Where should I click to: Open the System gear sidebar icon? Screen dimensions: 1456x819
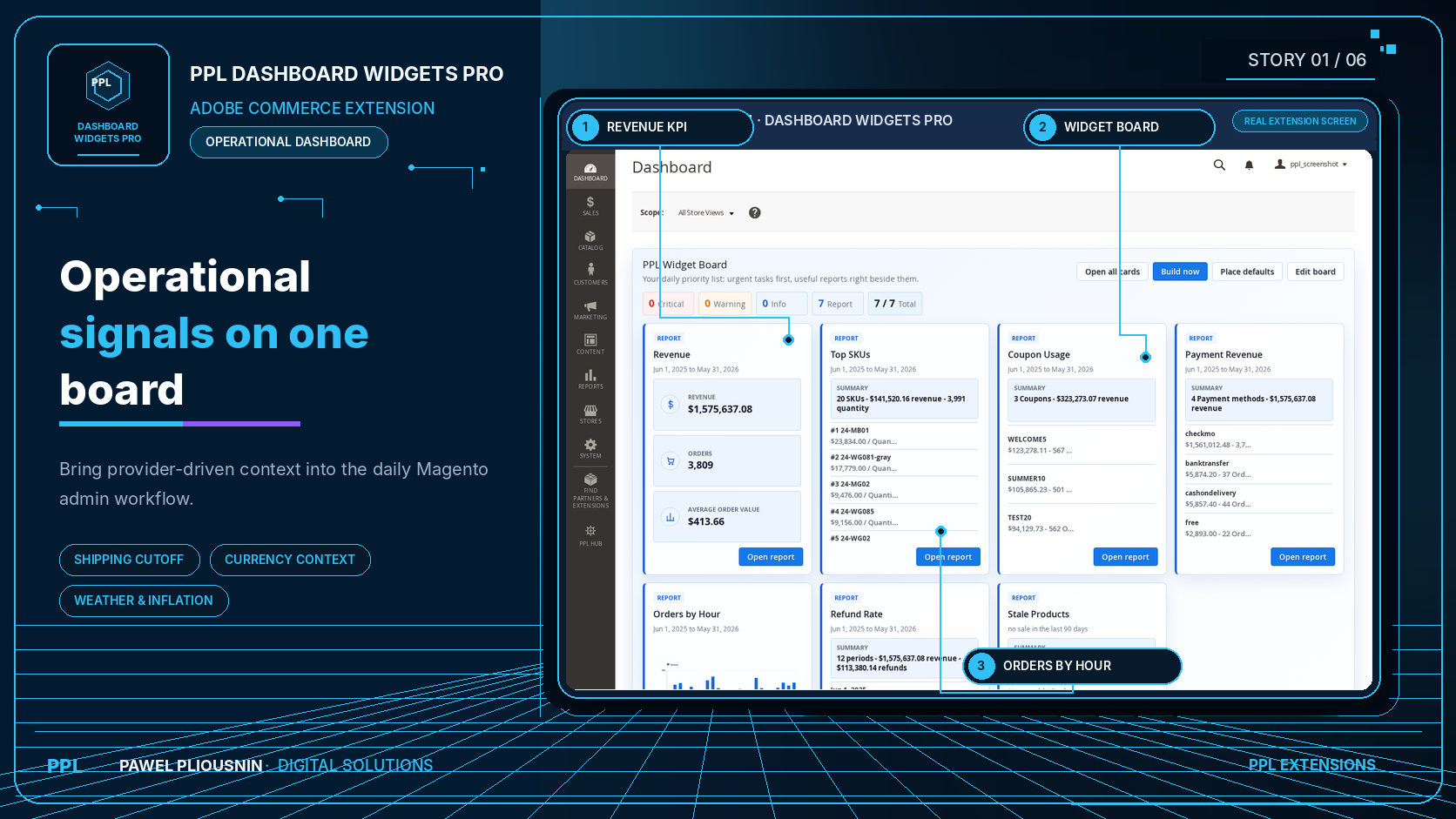[x=590, y=449]
